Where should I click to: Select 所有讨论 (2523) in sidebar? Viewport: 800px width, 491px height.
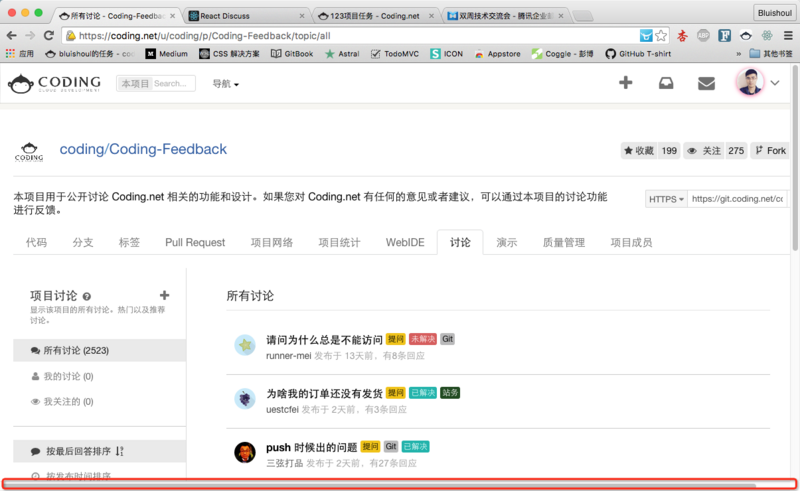click(99, 351)
